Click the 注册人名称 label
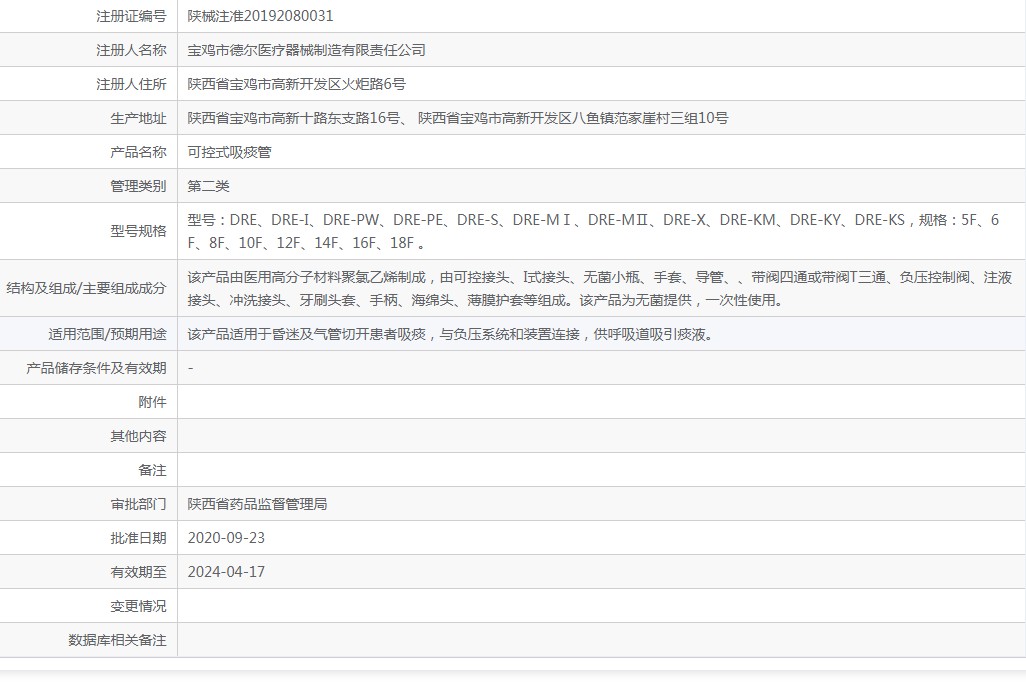 point(131,50)
